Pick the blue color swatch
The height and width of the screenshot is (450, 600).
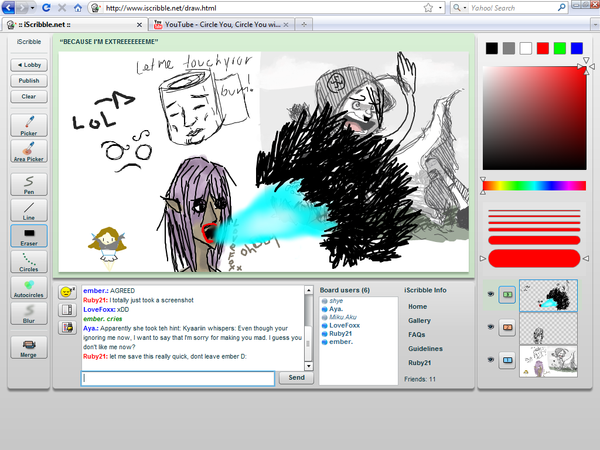click(x=577, y=48)
